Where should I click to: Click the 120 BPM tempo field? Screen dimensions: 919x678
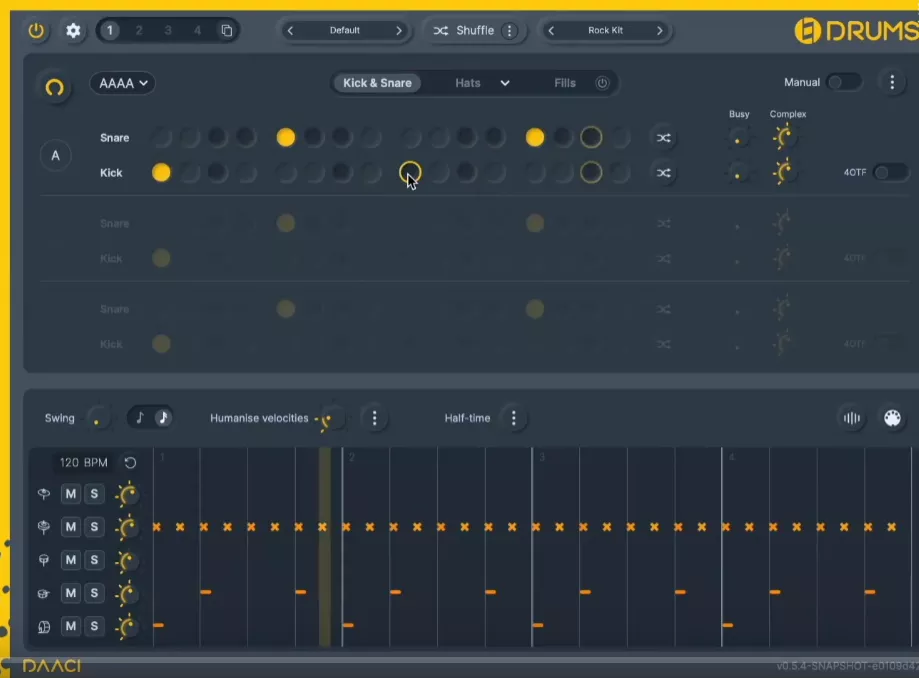84,463
